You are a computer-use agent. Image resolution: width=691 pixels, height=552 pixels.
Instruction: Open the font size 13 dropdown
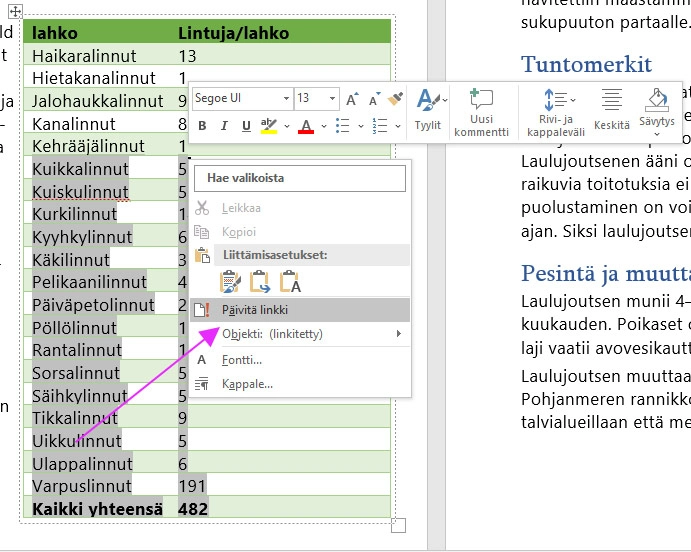pyautogui.click(x=331, y=99)
